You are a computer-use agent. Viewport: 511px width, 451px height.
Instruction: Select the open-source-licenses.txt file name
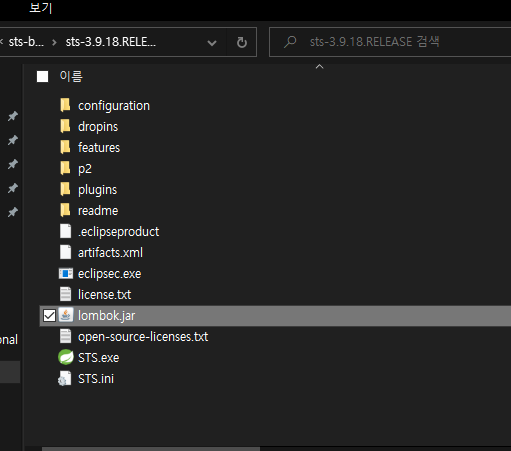tap(143, 337)
